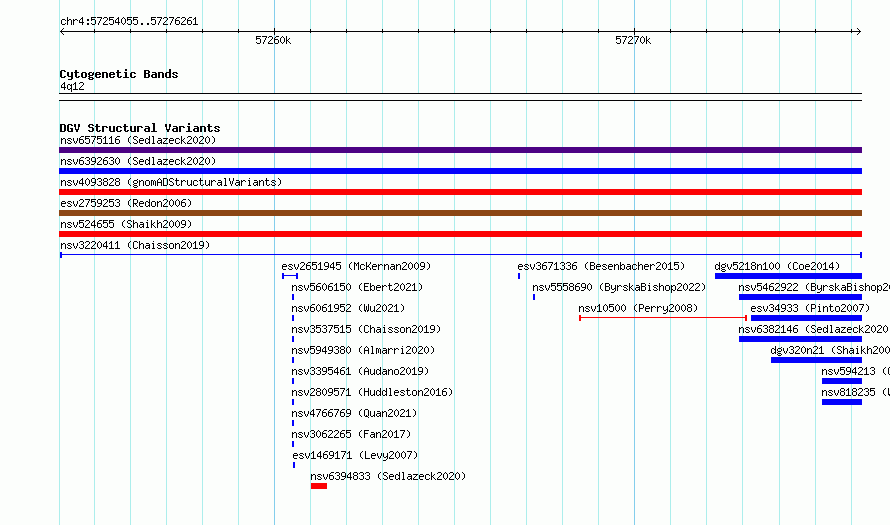
Task: Open nsv594213 variant label
Action: coord(855,371)
